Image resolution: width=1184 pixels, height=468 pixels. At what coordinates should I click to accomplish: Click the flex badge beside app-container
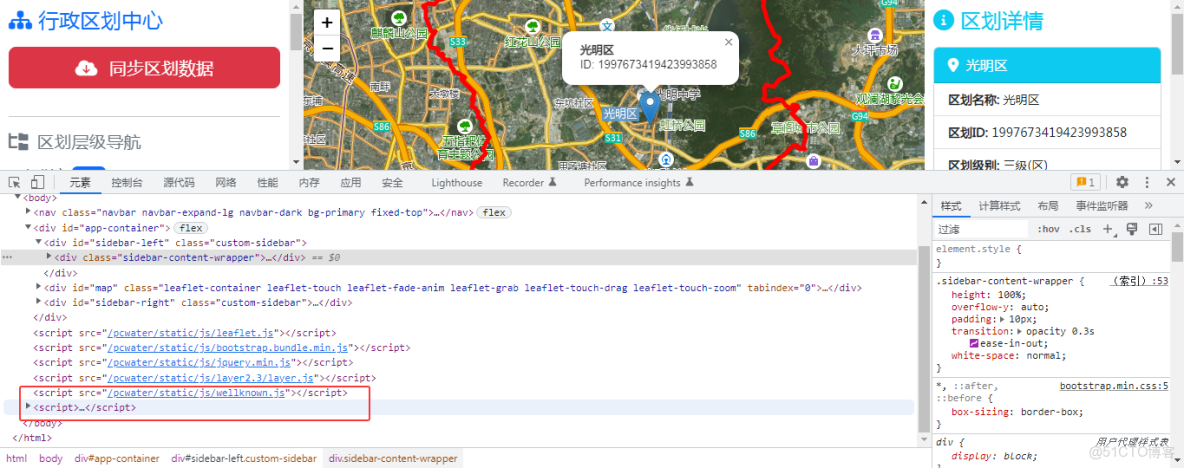[x=190, y=227]
